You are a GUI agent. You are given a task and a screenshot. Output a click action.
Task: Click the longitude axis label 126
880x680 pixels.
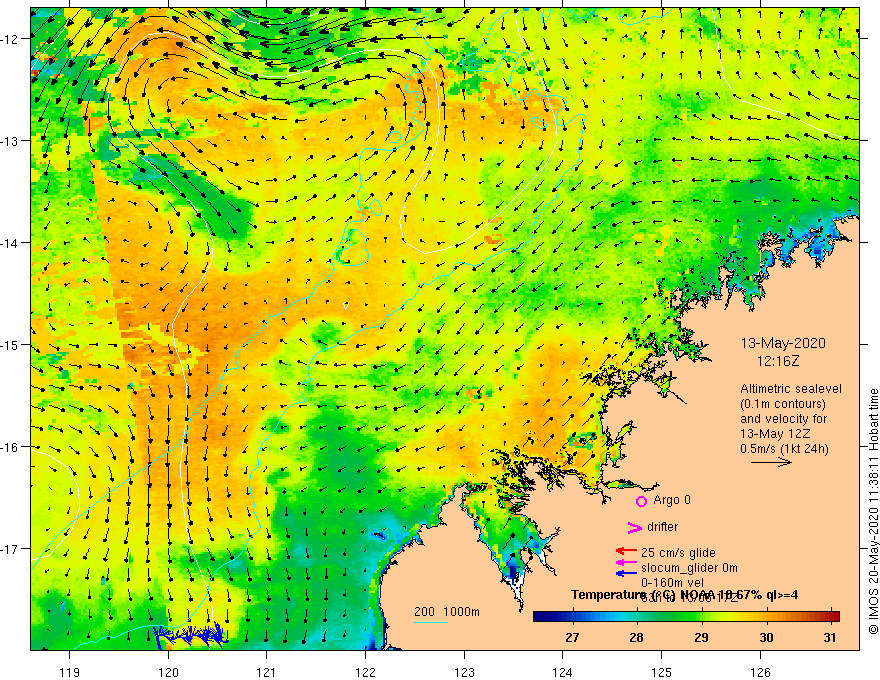coord(760,672)
